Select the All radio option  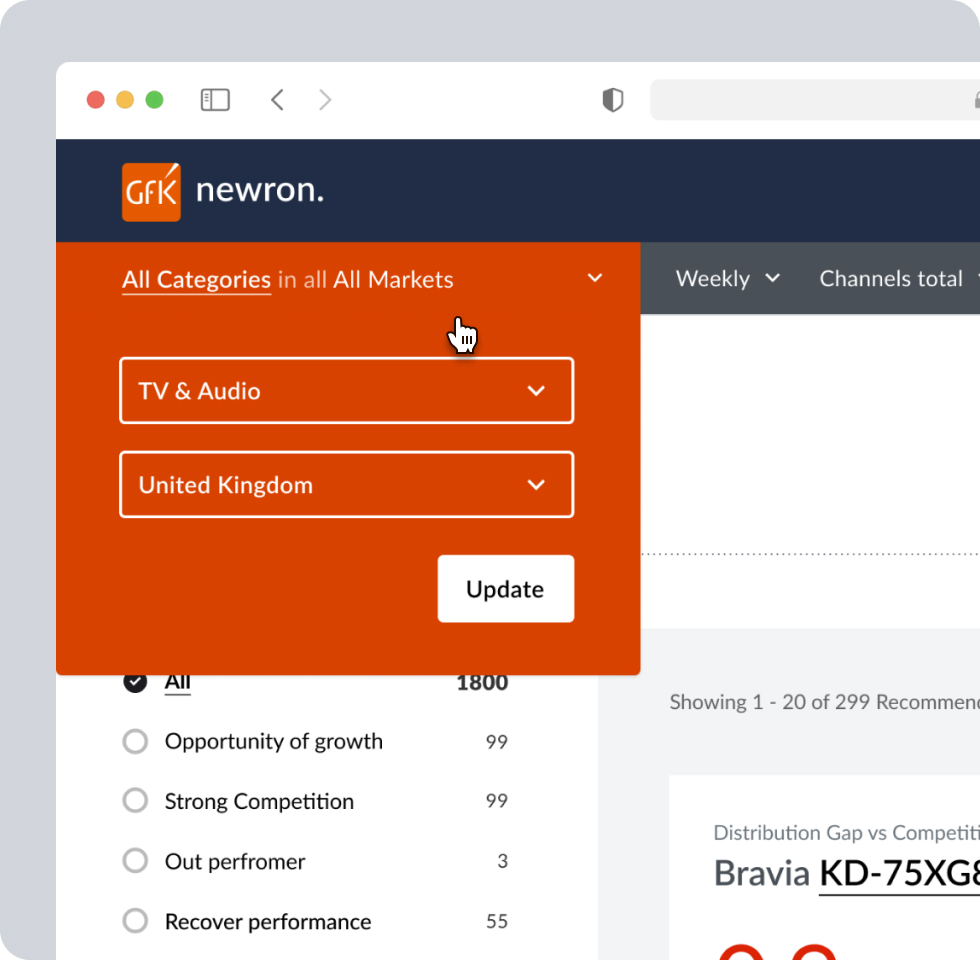pos(135,682)
